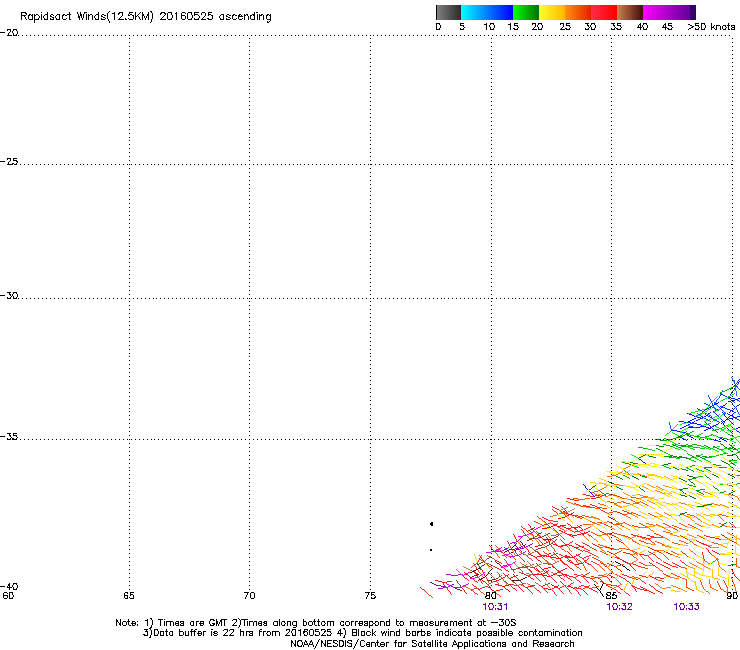
Task: Pick the green 15-20 knots color band
Action: pos(526,12)
